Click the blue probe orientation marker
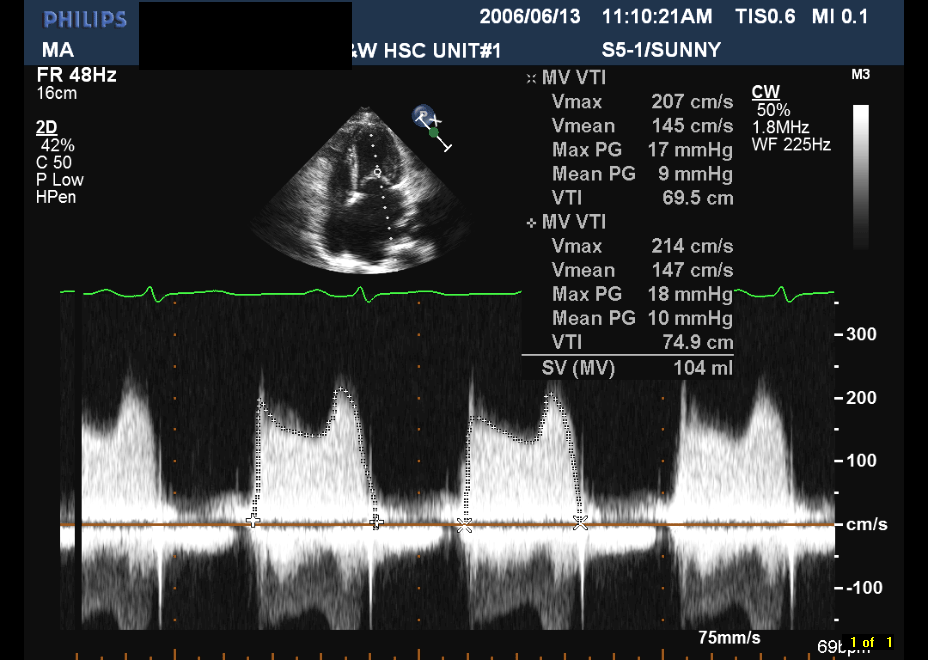This screenshot has width=928, height=660. point(424,116)
